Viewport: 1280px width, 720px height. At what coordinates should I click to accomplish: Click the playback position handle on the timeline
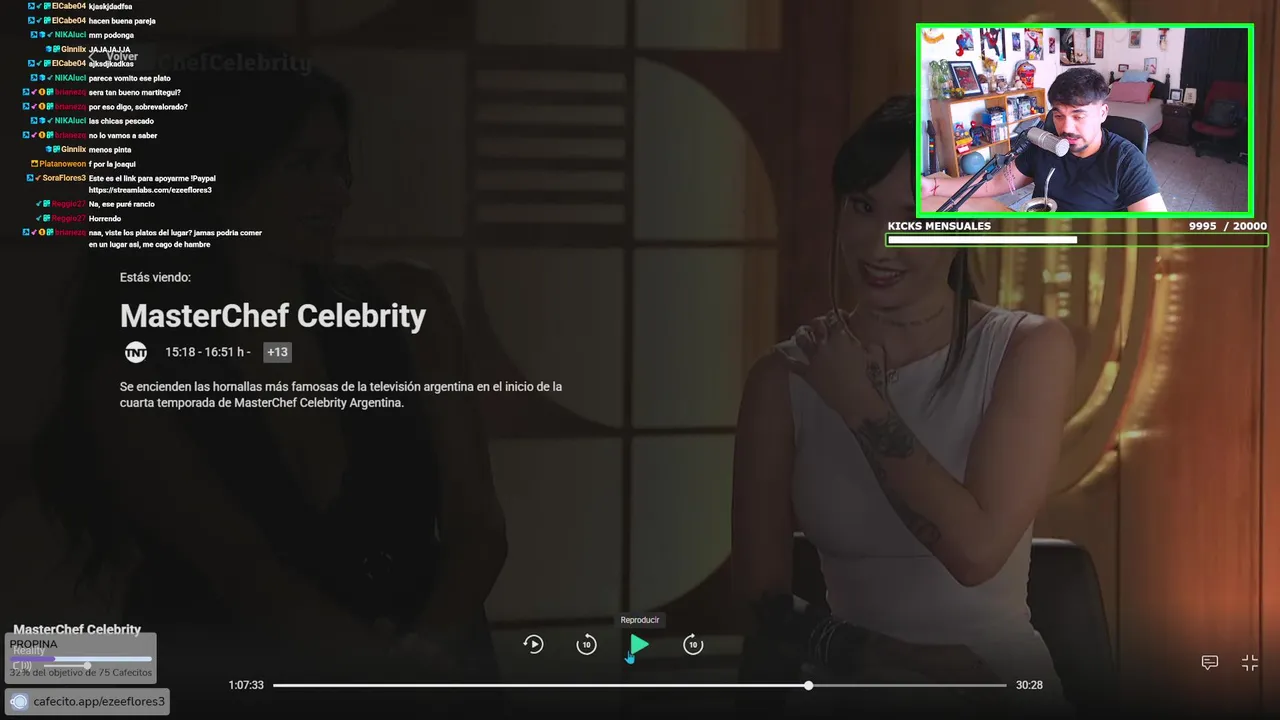pos(808,685)
